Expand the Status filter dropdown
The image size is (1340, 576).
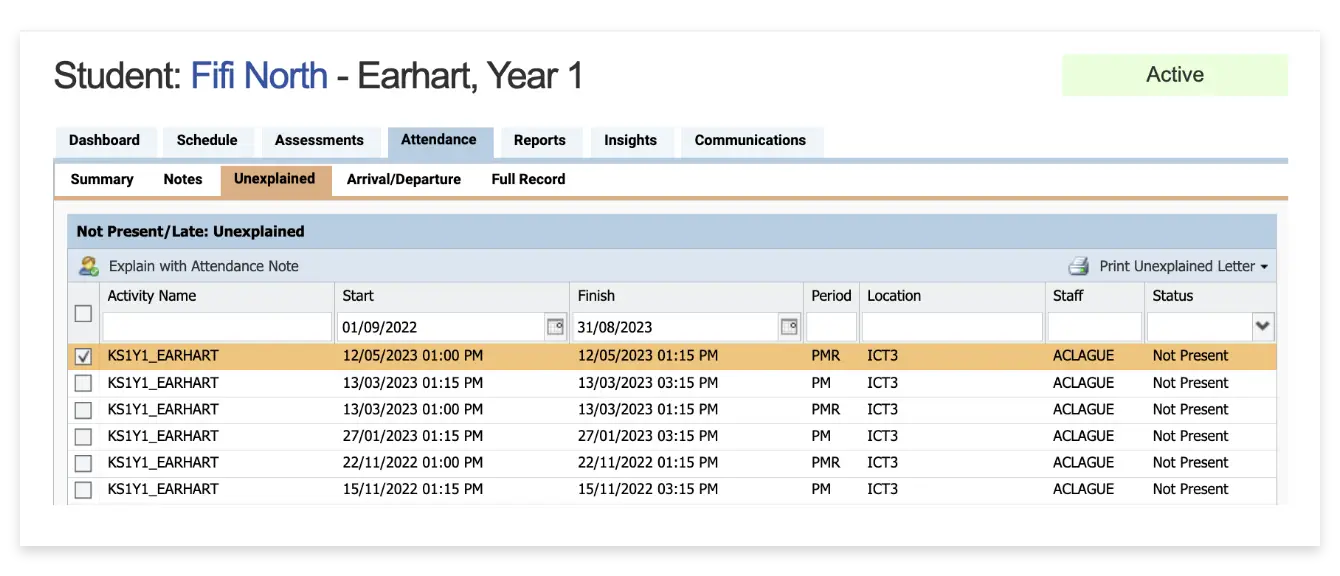(x=1263, y=326)
